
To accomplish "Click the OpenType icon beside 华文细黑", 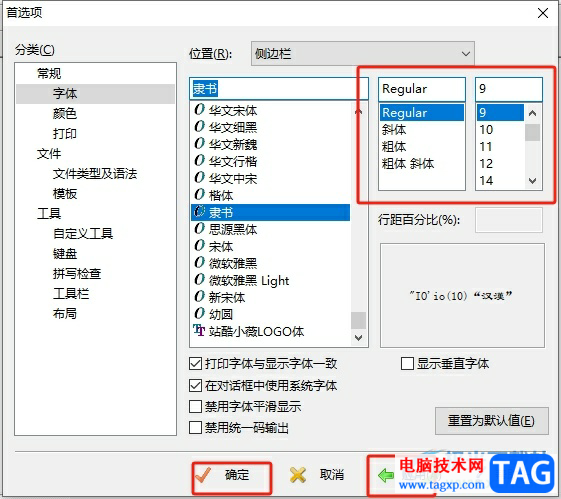I will (199, 127).
